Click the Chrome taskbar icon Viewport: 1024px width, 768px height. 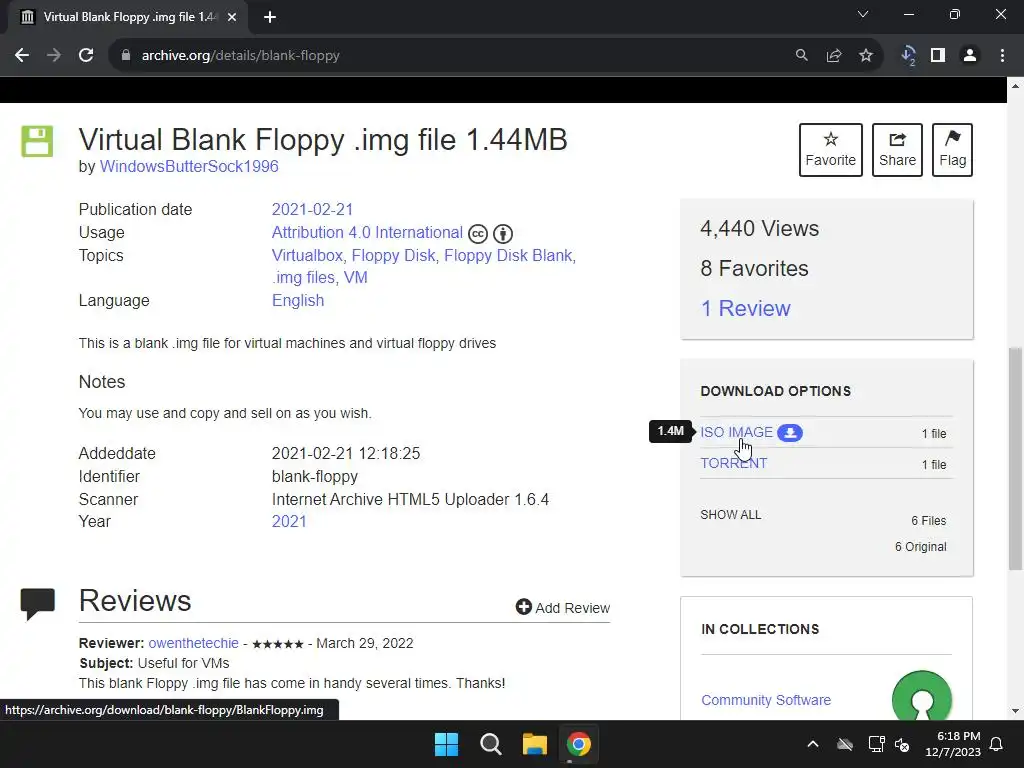click(578, 744)
